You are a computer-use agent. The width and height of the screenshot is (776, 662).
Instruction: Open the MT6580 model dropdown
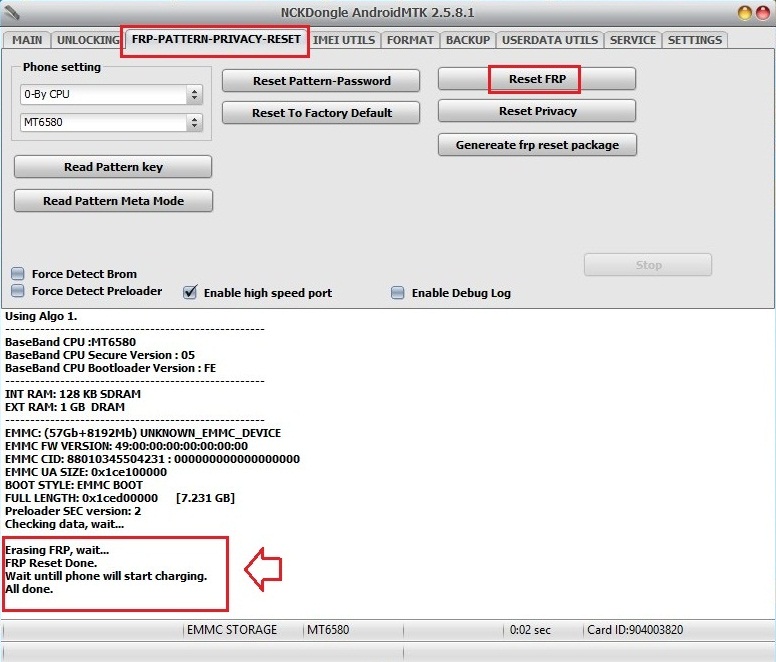(111, 122)
